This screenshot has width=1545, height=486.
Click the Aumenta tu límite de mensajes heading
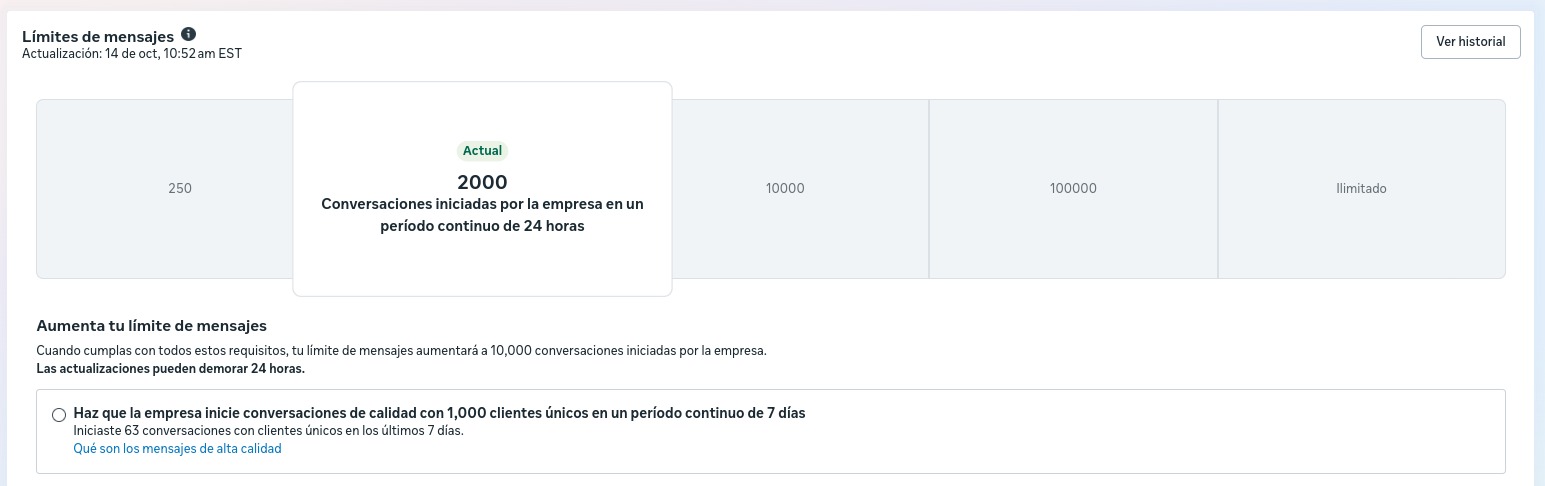[x=151, y=326]
